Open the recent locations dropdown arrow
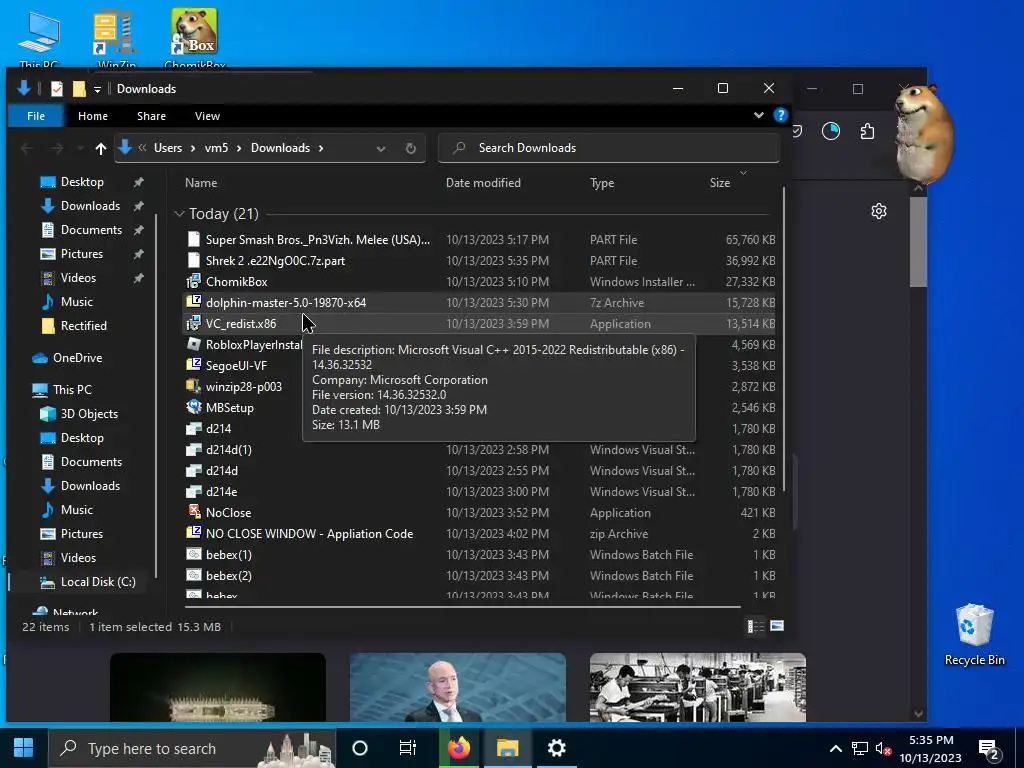1024x768 pixels. [x=80, y=148]
